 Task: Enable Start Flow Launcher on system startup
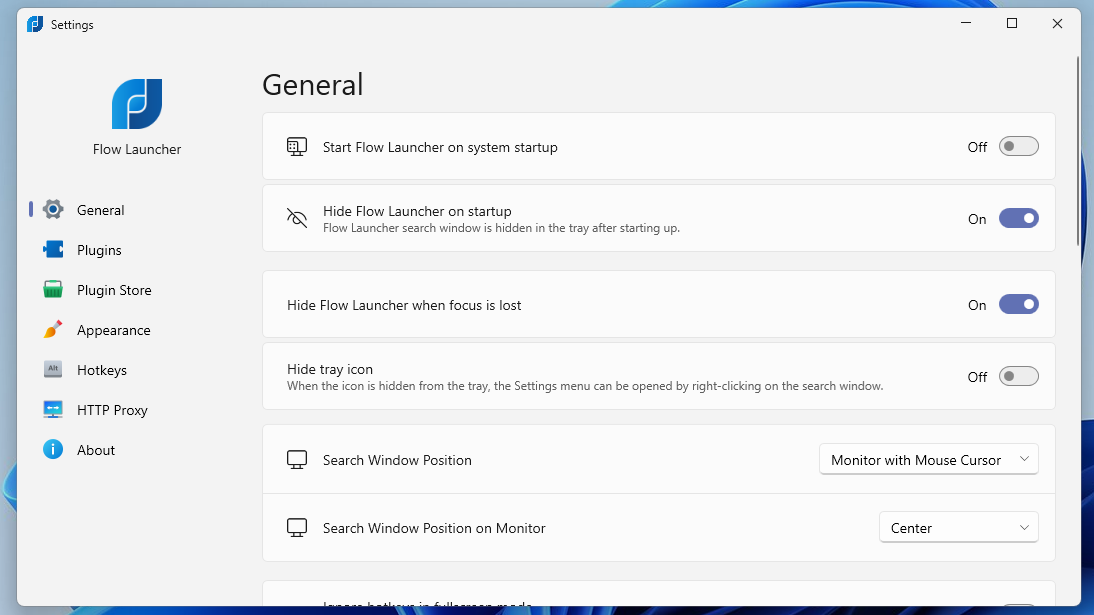point(1018,145)
